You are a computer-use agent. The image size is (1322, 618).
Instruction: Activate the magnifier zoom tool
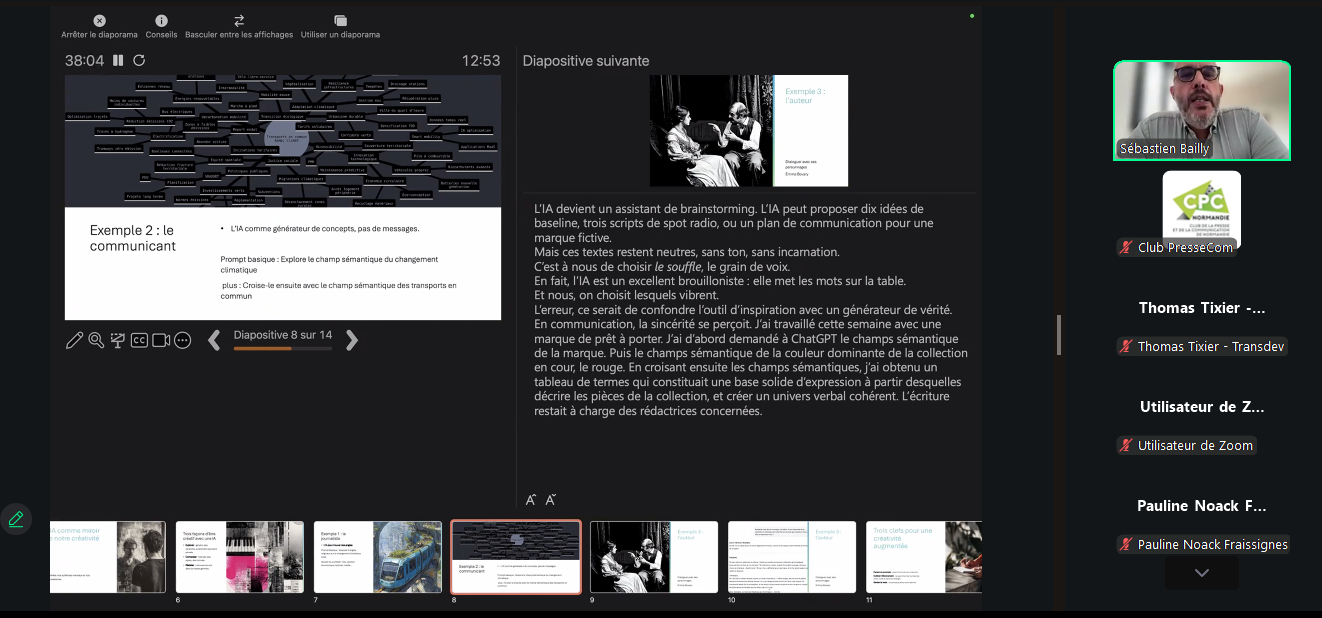pyautogui.click(x=96, y=341)
